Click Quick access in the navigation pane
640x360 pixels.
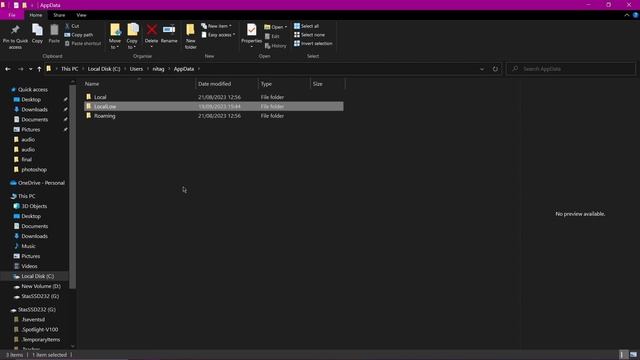(33, 89)
